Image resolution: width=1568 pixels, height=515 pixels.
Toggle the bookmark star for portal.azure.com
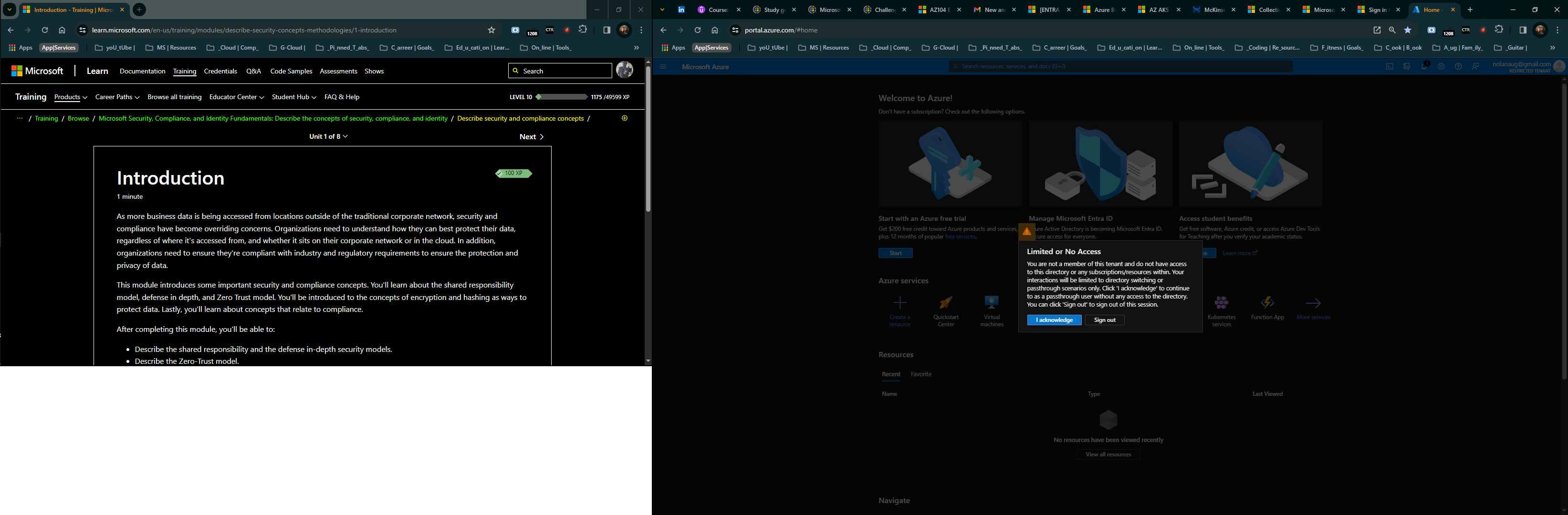tap(1407, 30)
